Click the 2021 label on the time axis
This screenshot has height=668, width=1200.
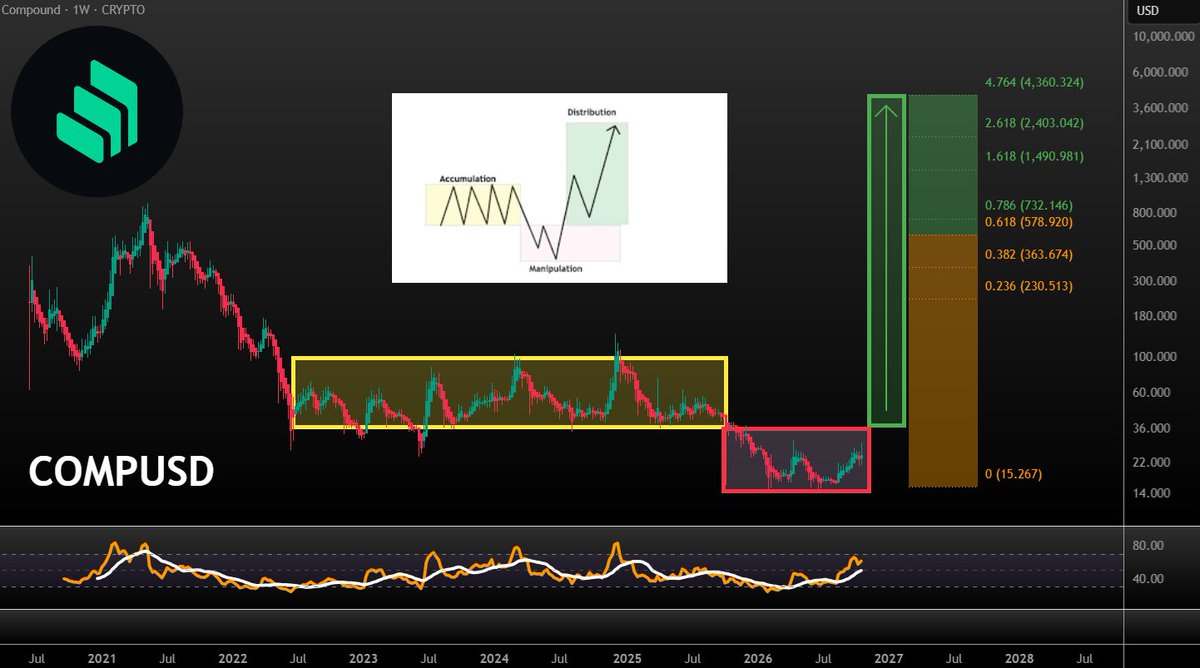(100, 660)
